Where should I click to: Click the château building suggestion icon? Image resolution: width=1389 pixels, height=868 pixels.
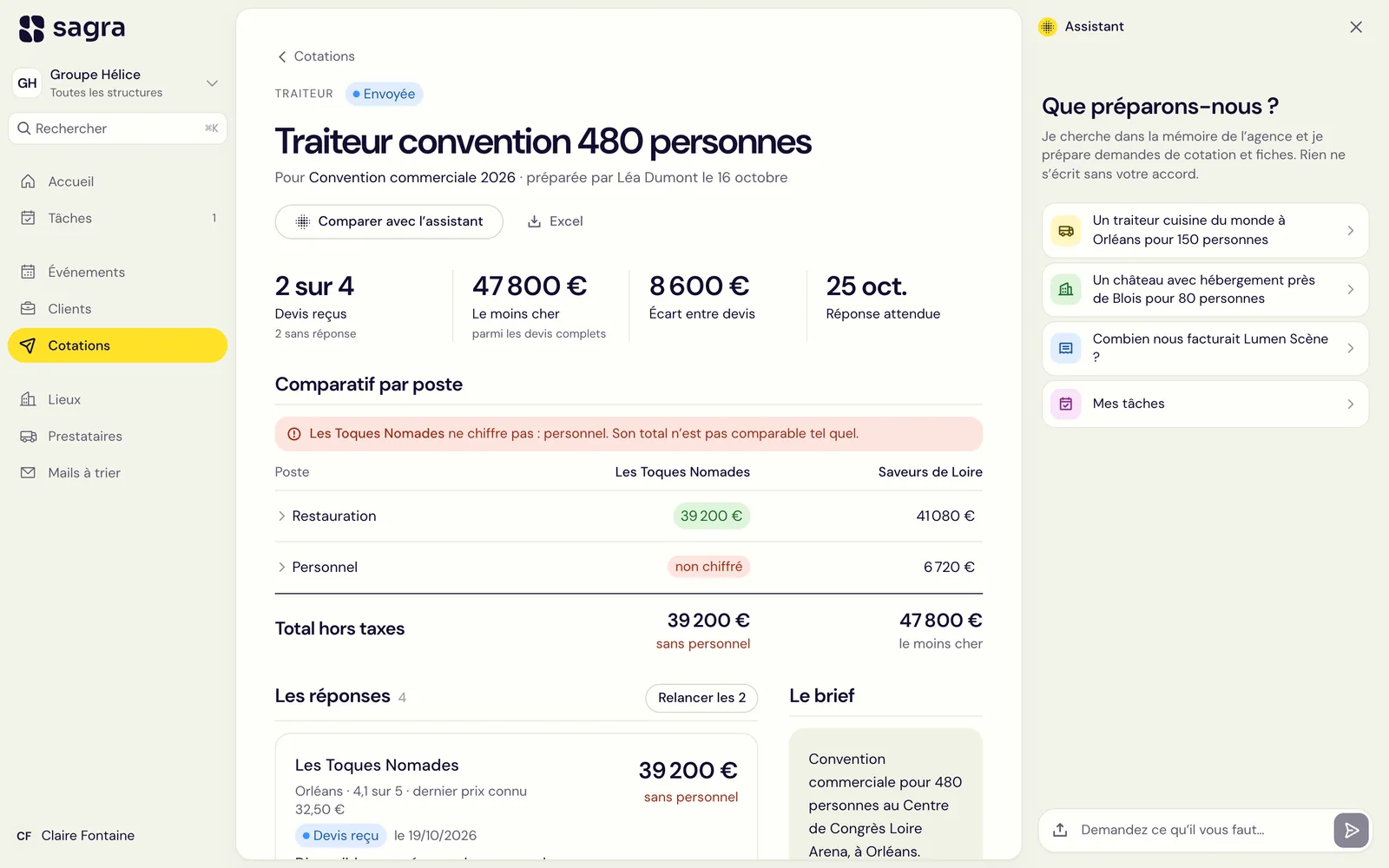[x=1066, y=290]
